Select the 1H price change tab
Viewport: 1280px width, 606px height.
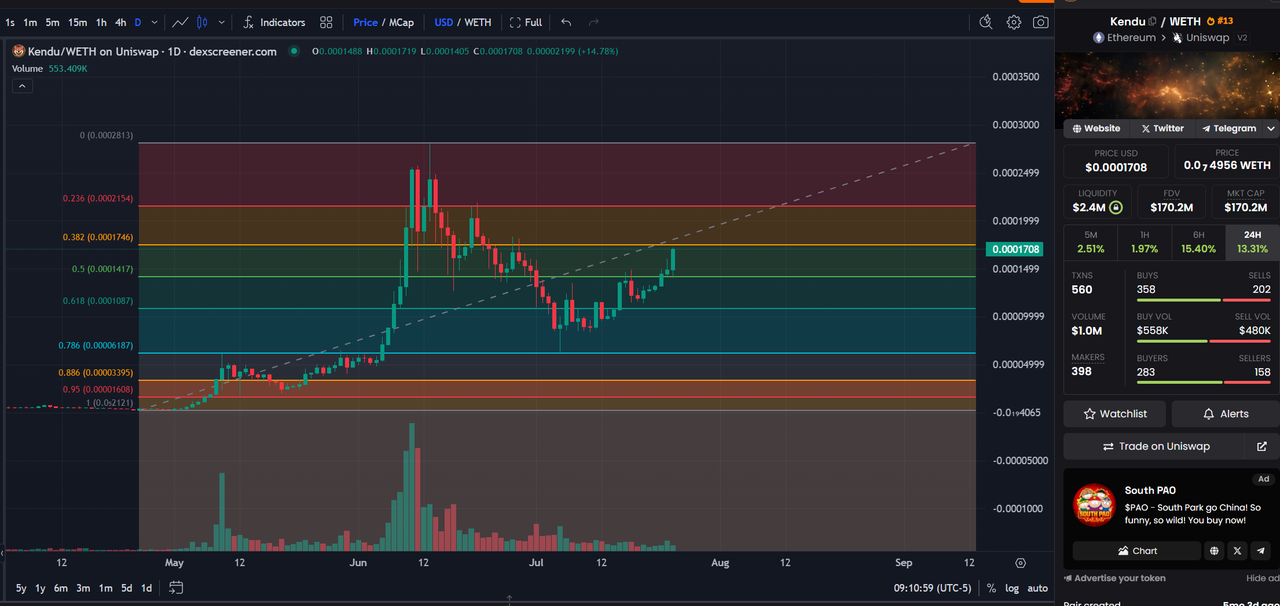point(1144,242)
